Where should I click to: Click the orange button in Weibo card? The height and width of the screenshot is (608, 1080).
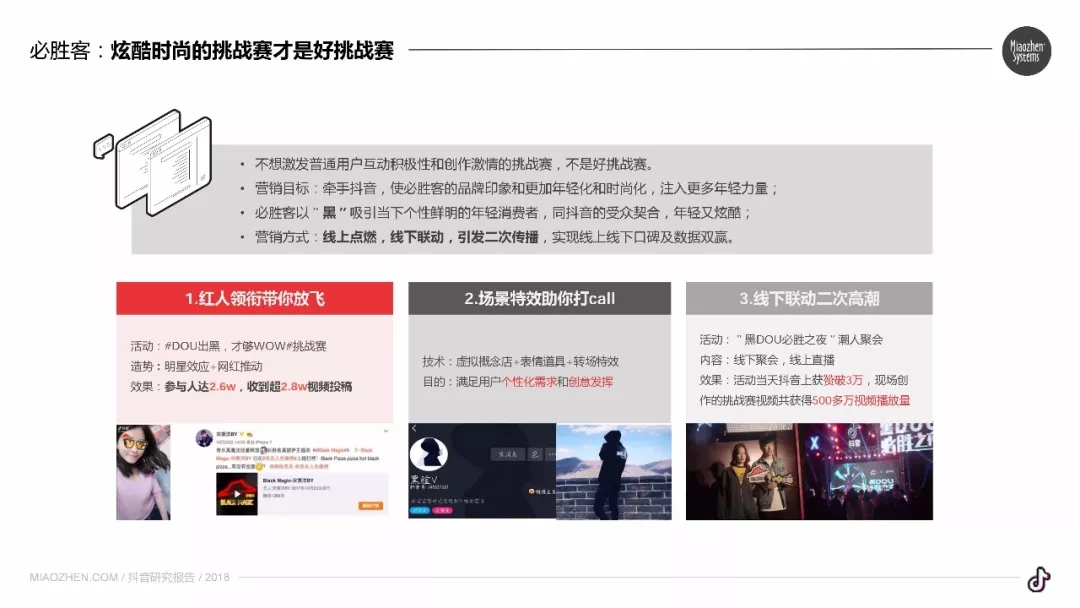(371, 507)
